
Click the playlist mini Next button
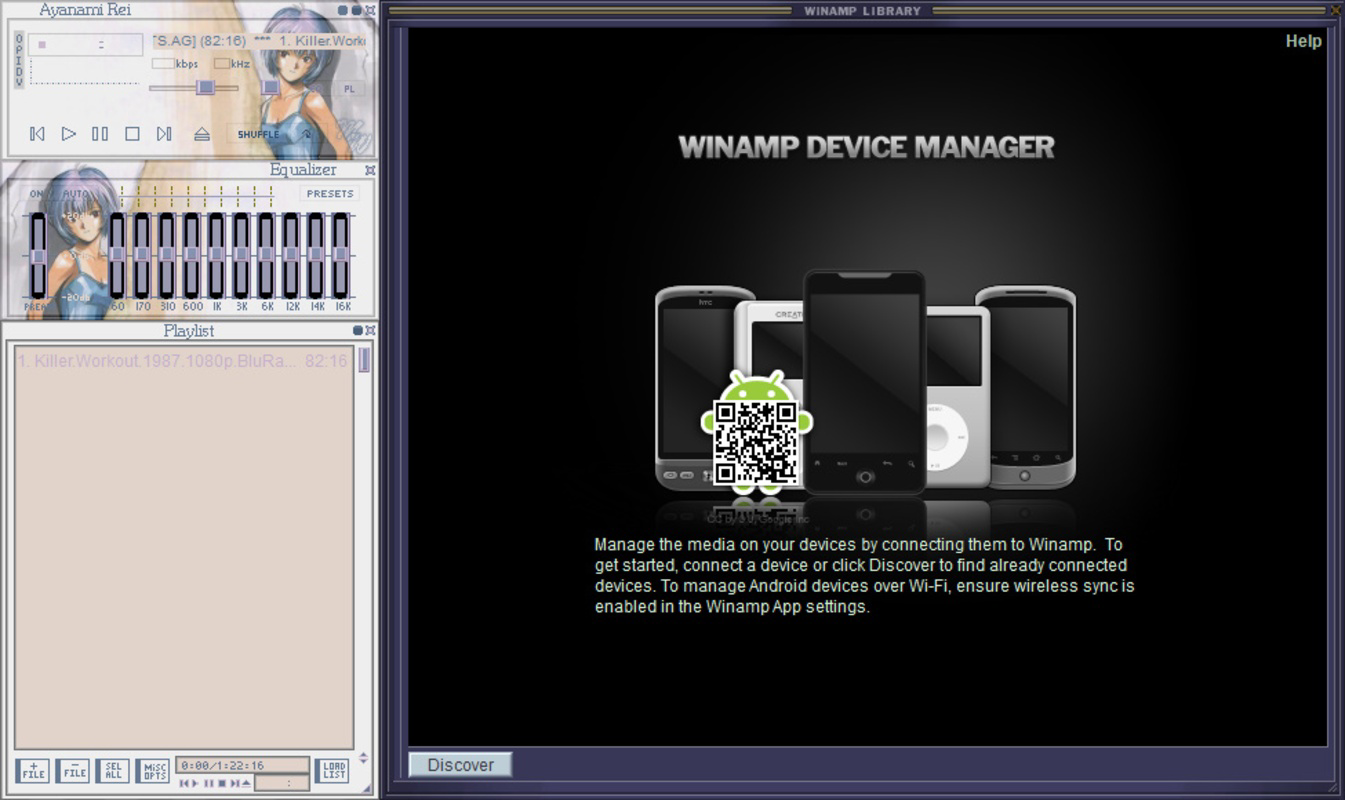click(234, 783)
